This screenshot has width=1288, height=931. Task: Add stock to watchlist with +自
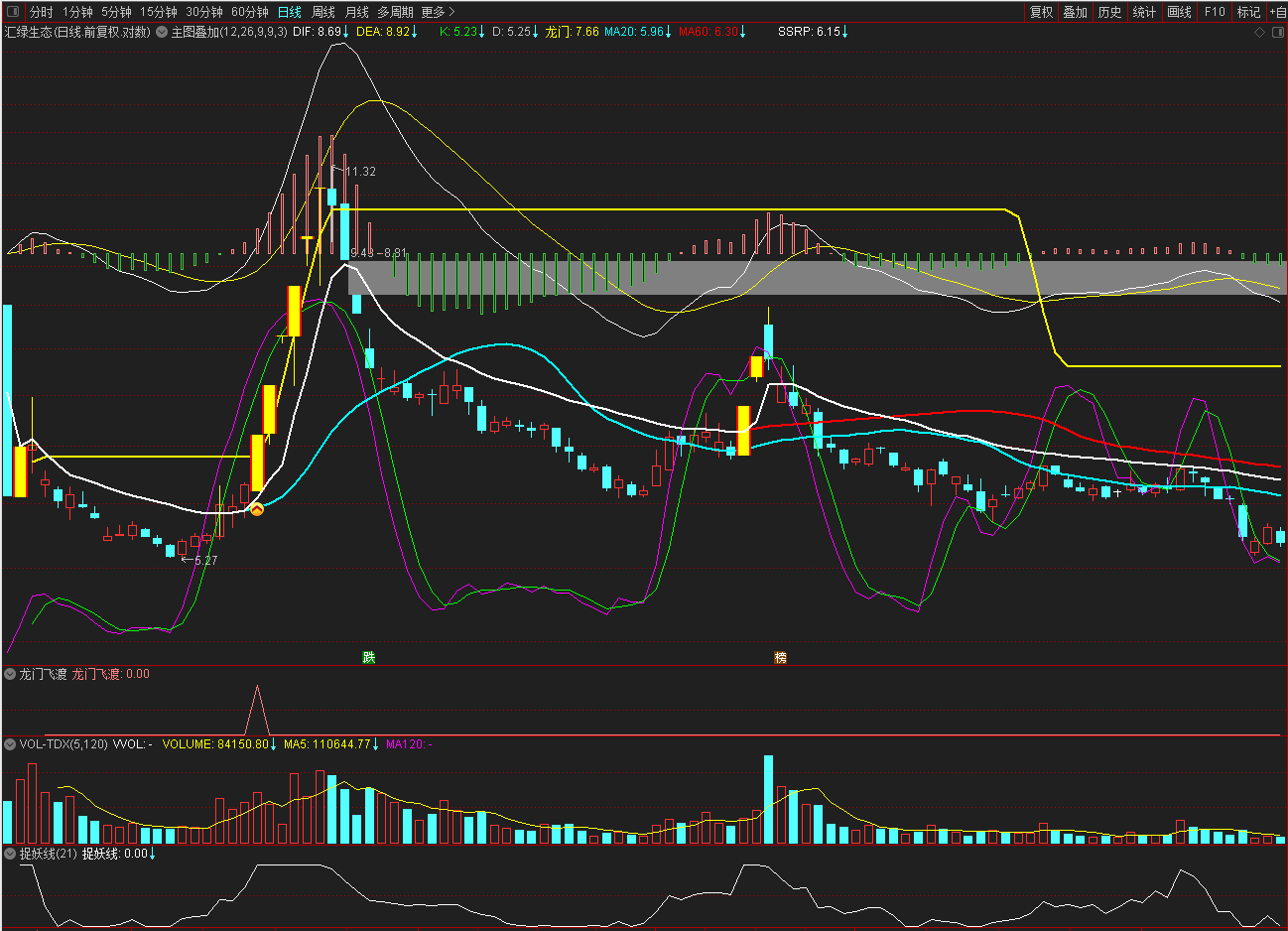pos(1277,12)
